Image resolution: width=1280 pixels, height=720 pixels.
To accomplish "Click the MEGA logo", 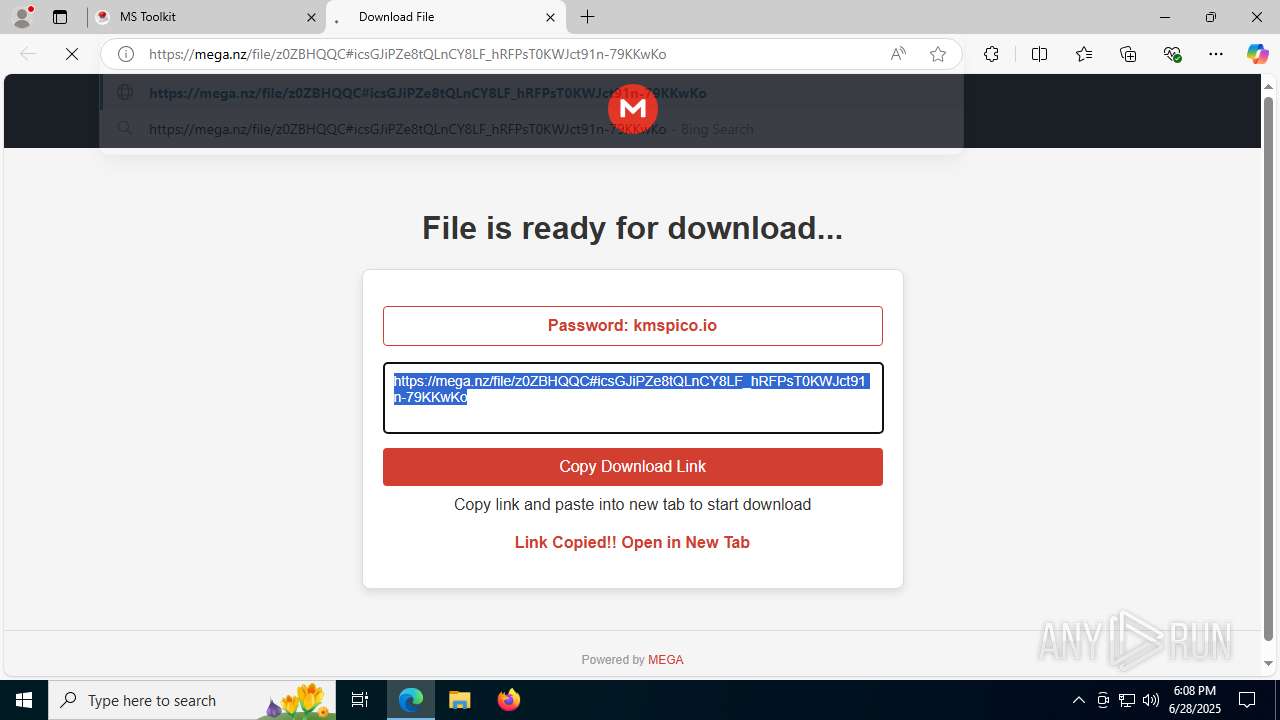I will click(x=632, y=108).
